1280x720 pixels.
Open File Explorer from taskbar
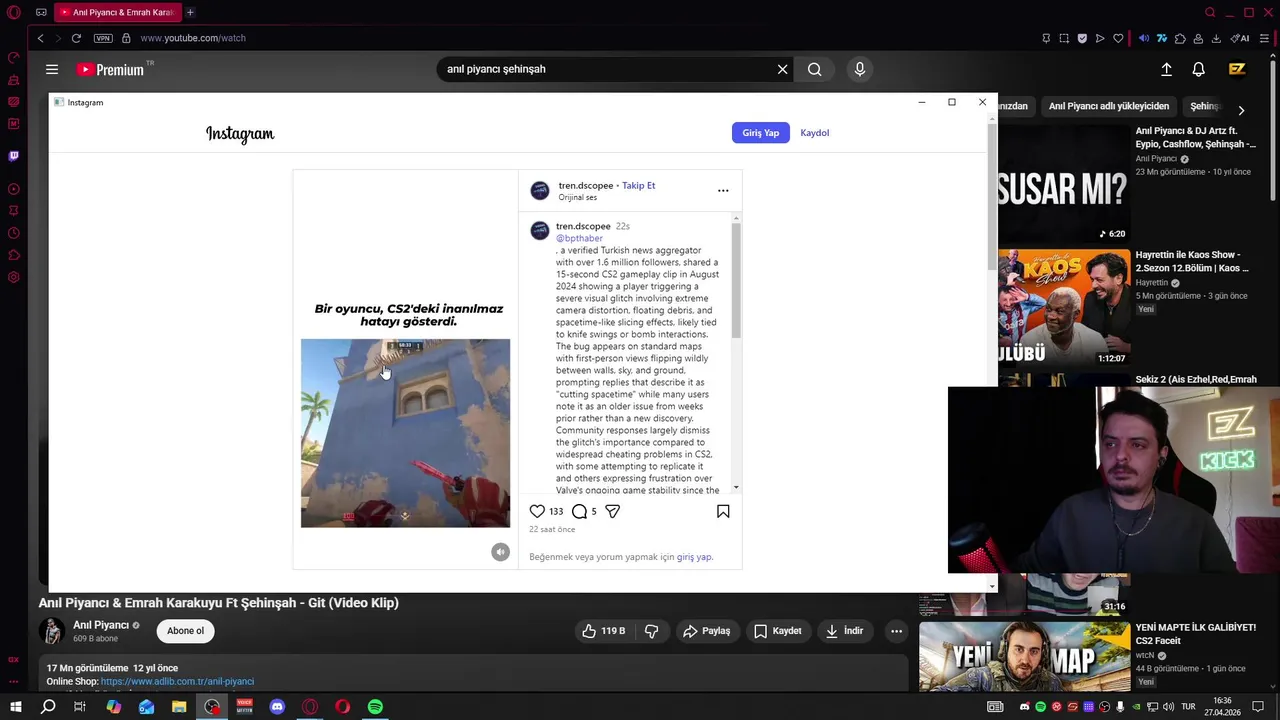pos(179,707)
